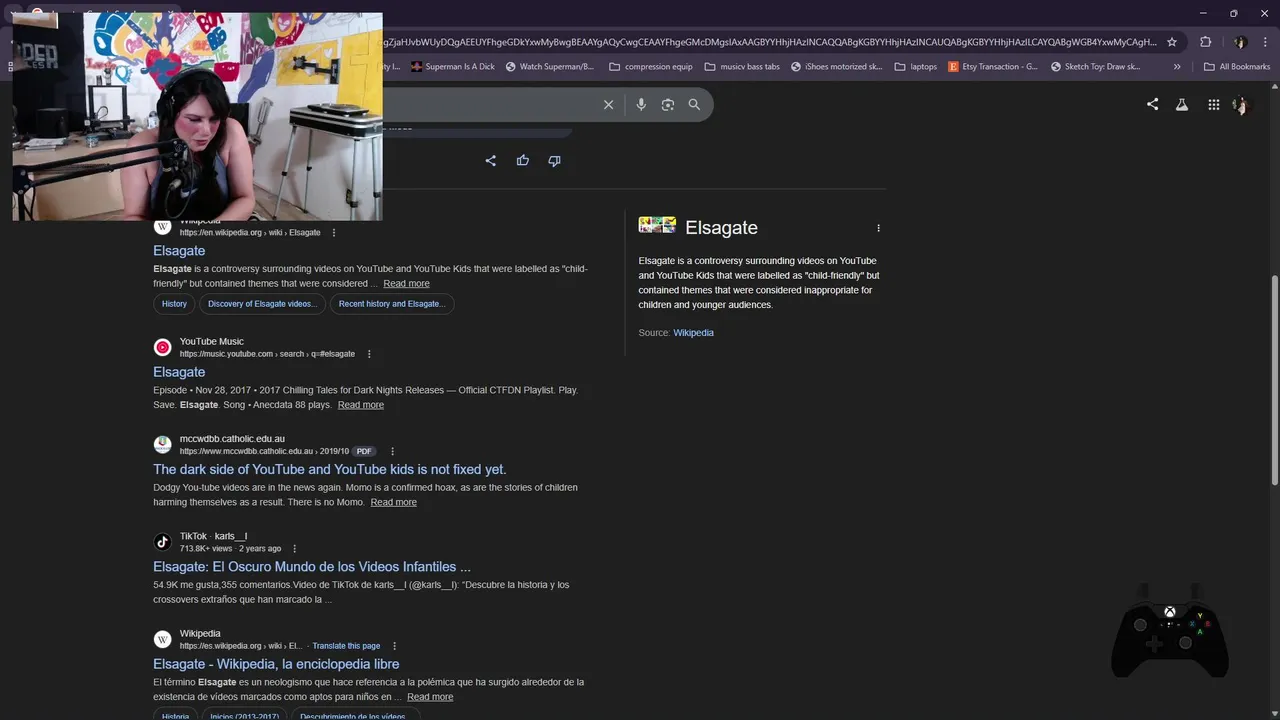Image resolution: width=1280 pixels, height=720 pixels.
Task: Open the Google apps grid
Action: click(x=1213, y=104)
